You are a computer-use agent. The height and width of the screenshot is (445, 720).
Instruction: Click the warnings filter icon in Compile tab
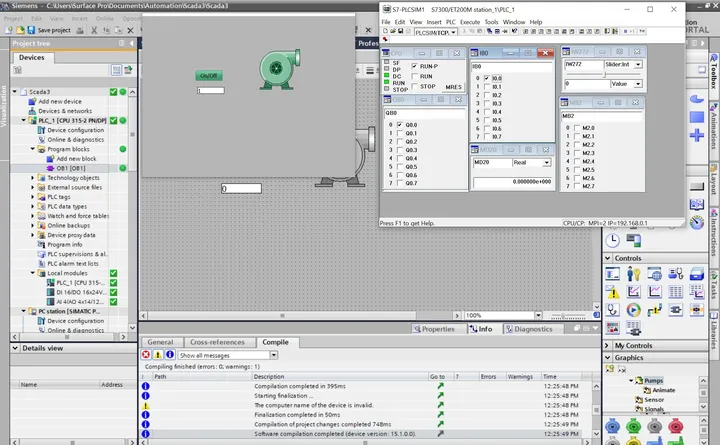click(x=158, y=355)
